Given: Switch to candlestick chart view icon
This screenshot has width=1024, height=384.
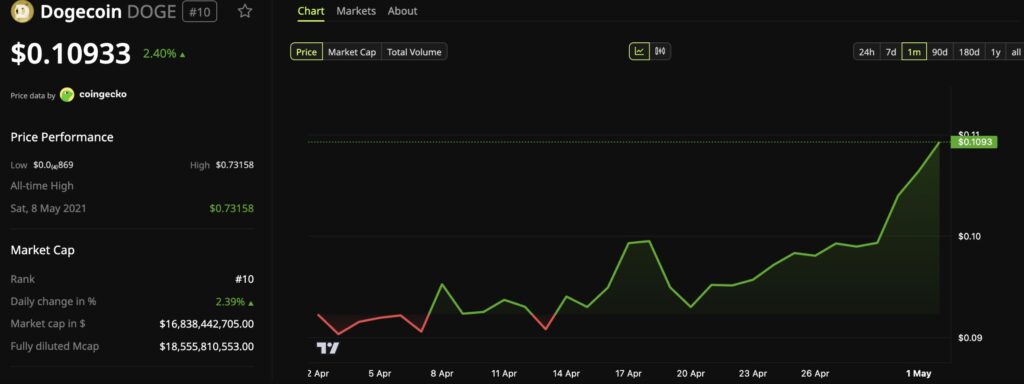Looking at the screenshot, I should [x=660, y=52].
